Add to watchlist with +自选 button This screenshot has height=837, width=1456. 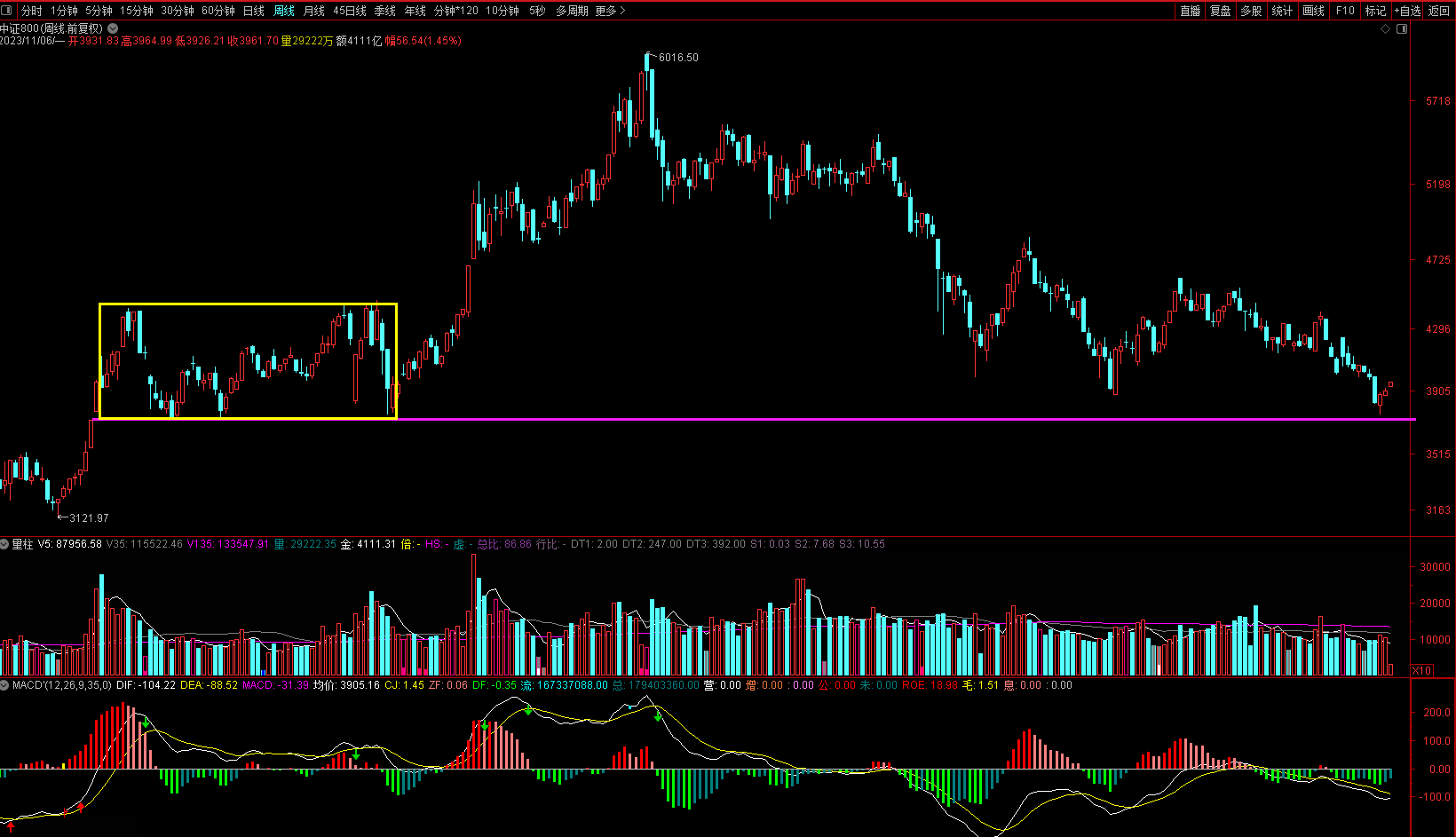[x=1408, y=11]
